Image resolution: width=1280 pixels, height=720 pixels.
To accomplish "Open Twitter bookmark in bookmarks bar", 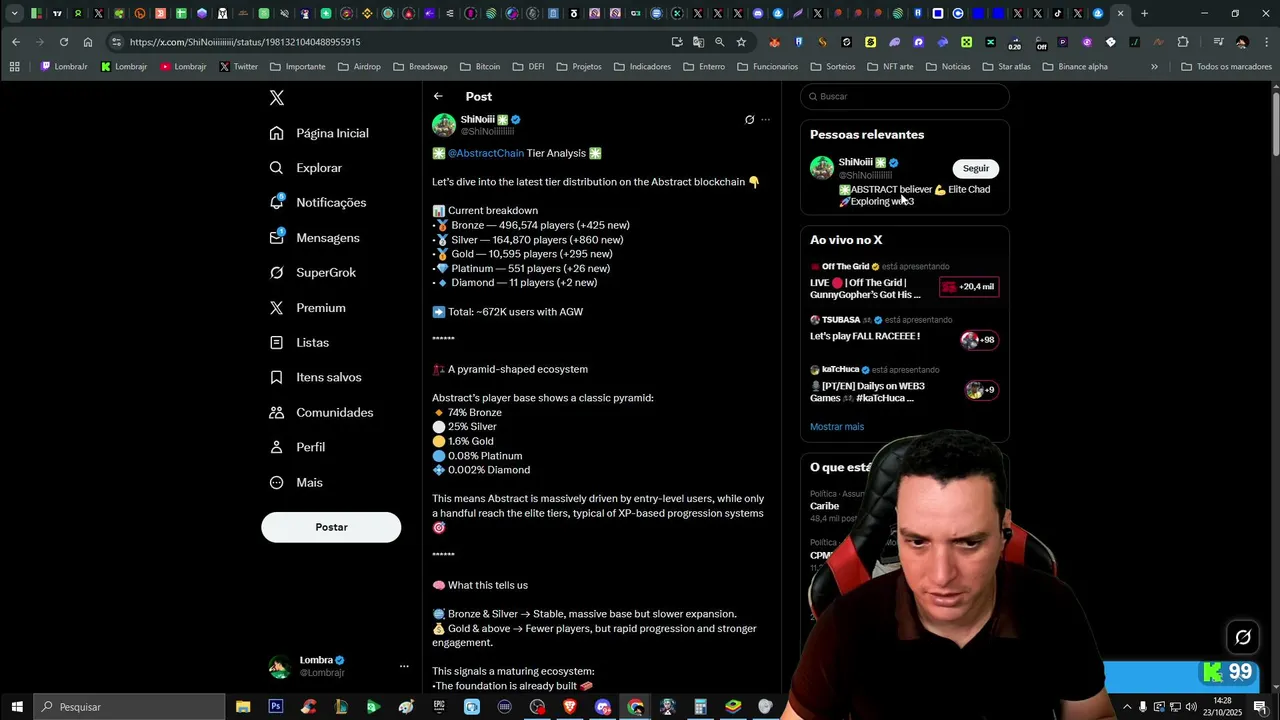I will [x=238, y=67].
